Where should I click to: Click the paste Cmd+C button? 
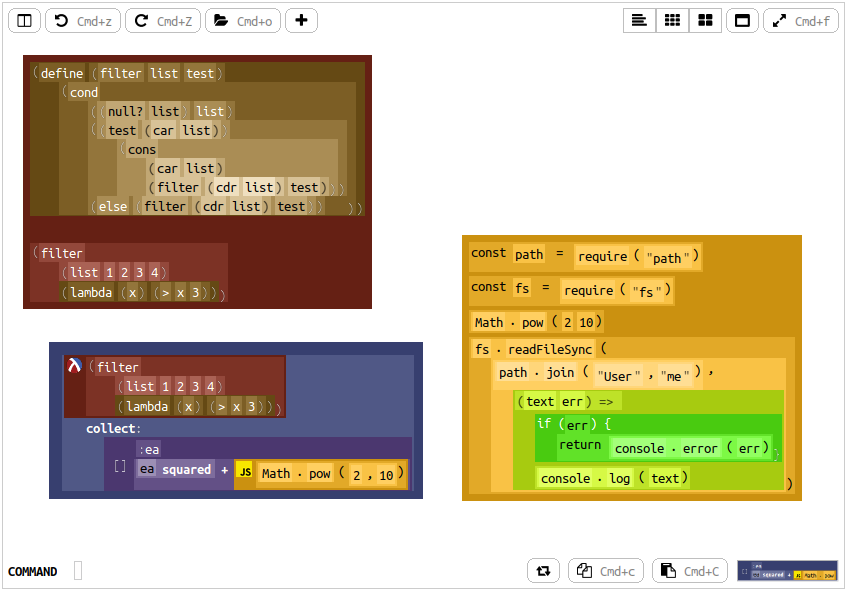tap(690, 571)
